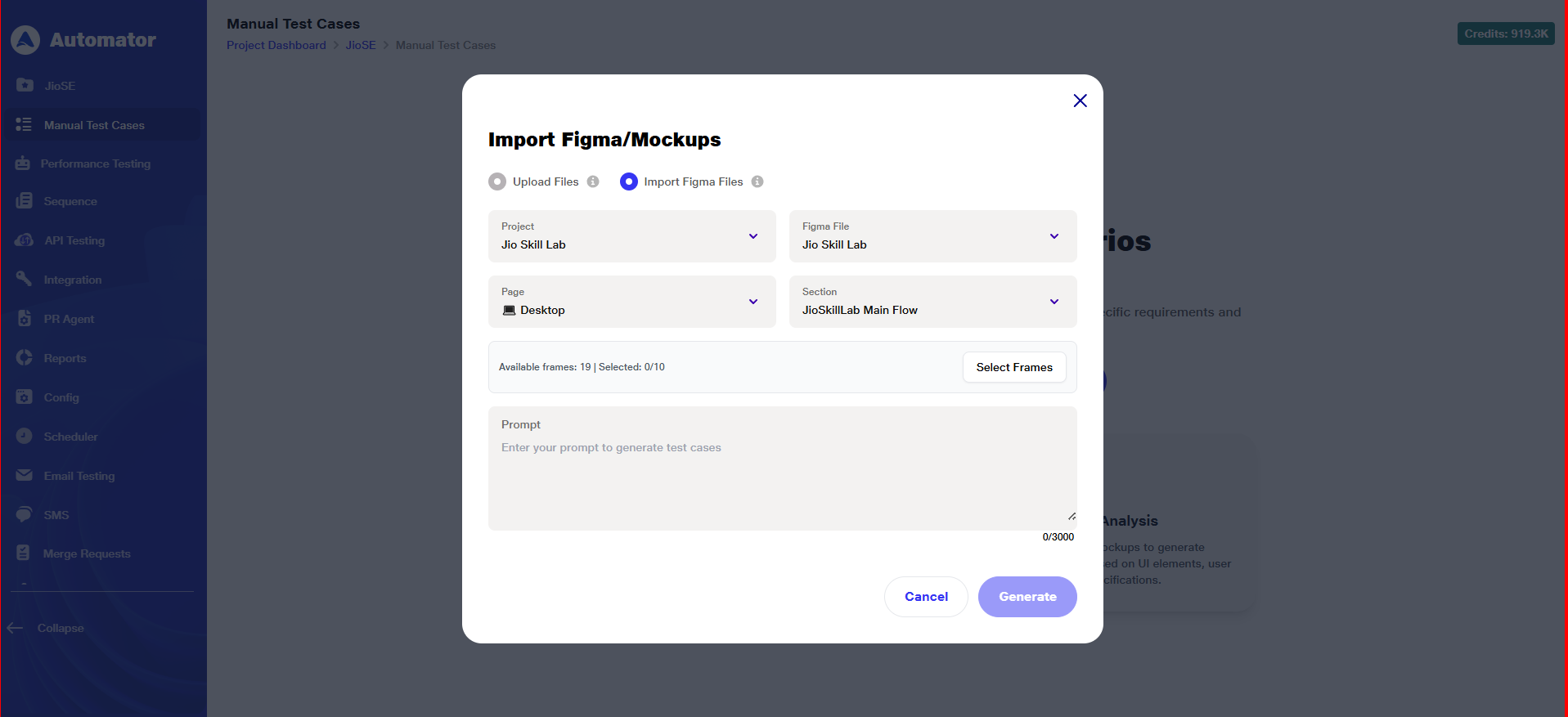The height and width of the screenshot is (717, 1568).
Task: Select the Upload Files radio option
Action: coord(497,181)
